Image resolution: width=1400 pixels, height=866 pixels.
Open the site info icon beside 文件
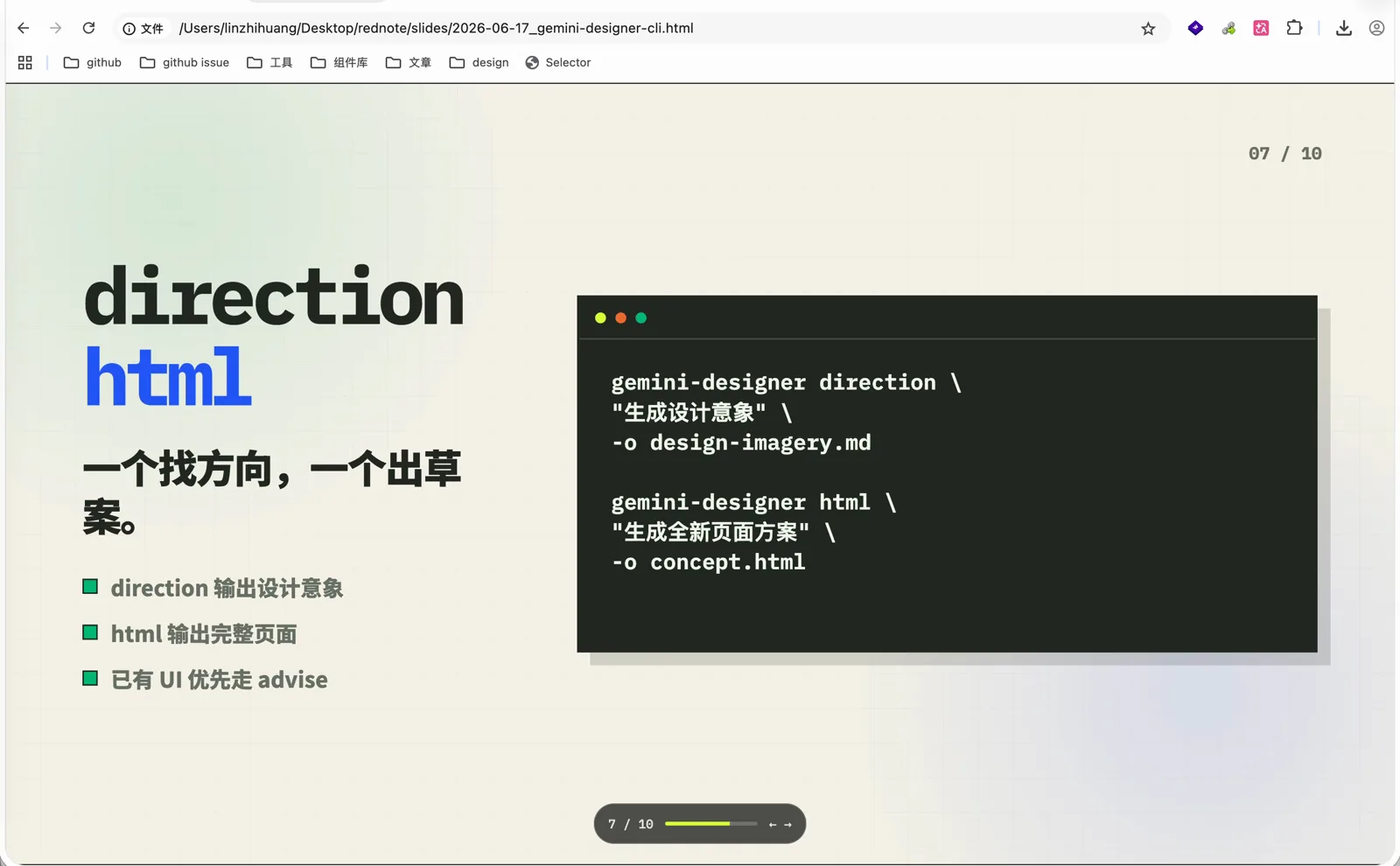pos(129,29)
